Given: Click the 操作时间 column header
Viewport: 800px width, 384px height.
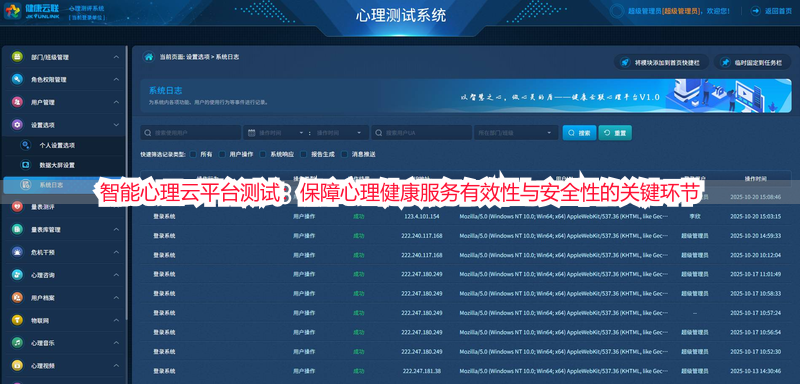Looking at the screenshot, I should point(755,178).
